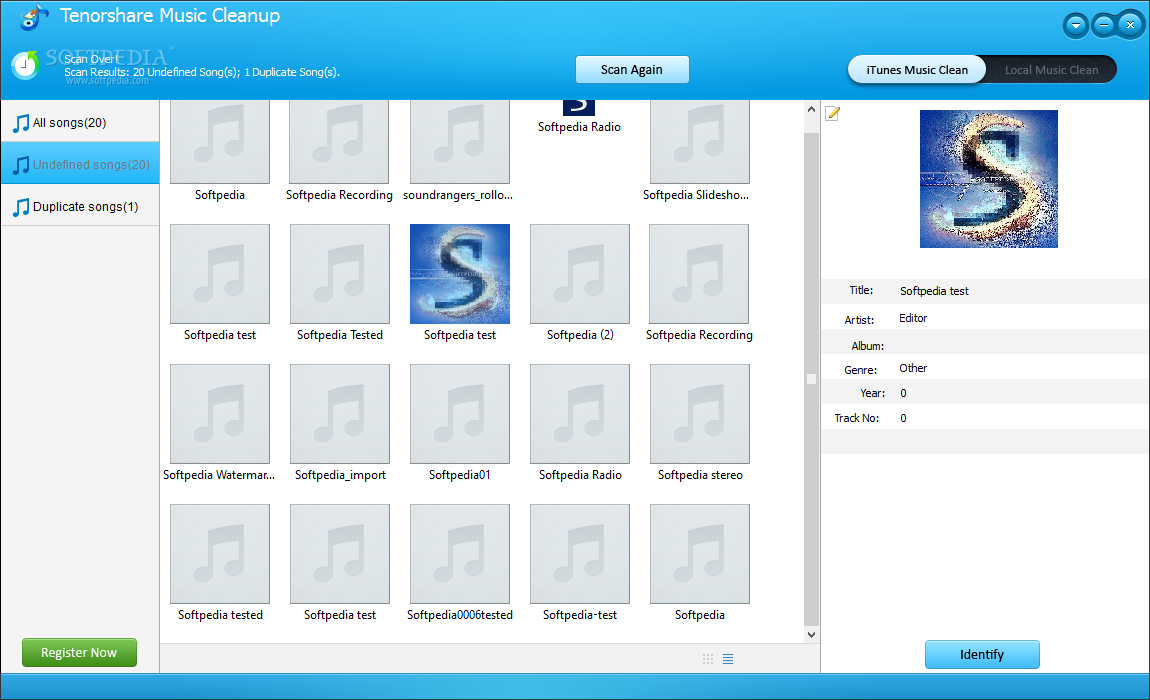Click the Genre field value Other
The image size is (1150, 700).
tap(913, 368)
